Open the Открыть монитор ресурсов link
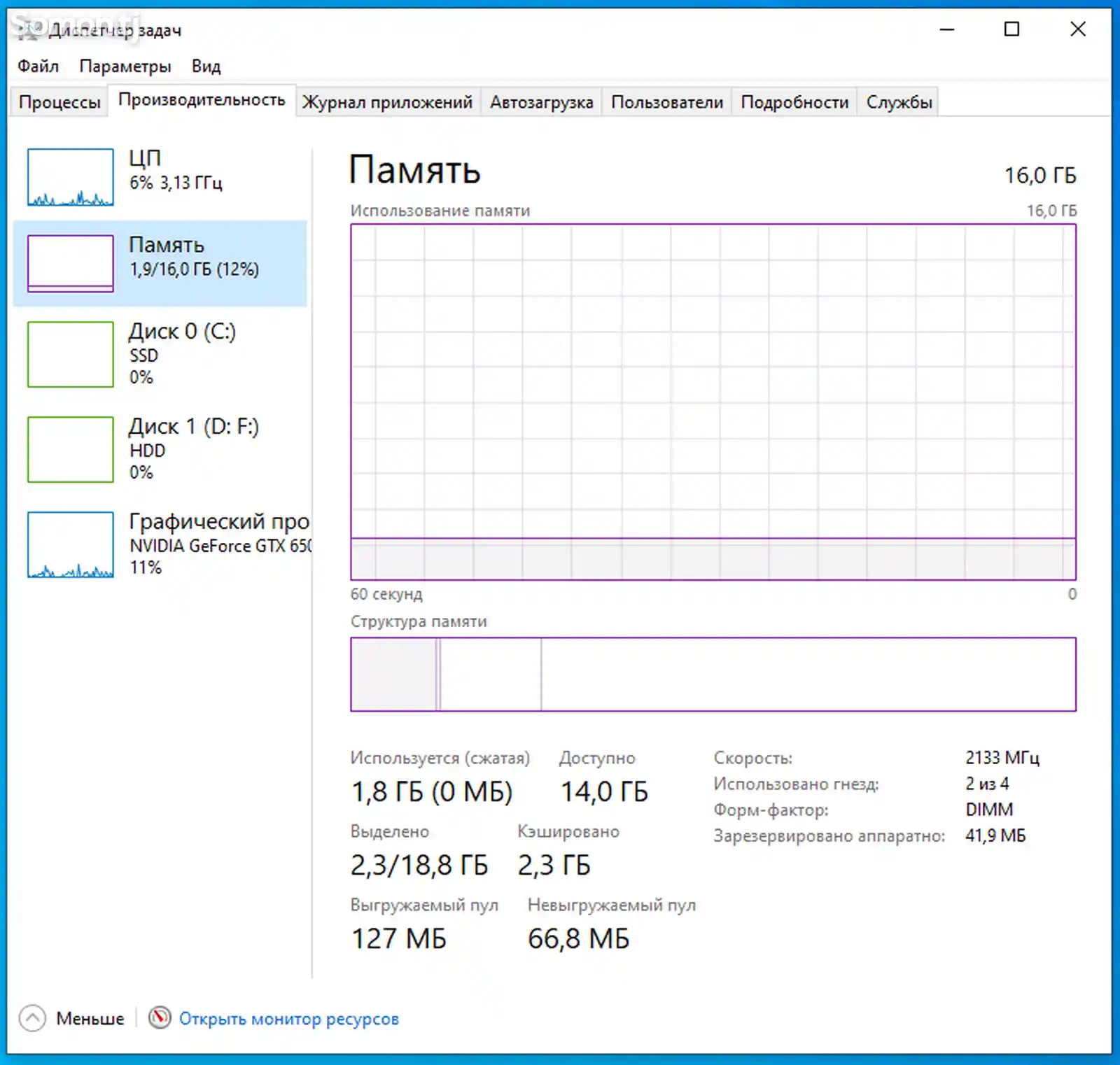This screenshot has height=1065, width=1120. click(x=288, y=1019)
